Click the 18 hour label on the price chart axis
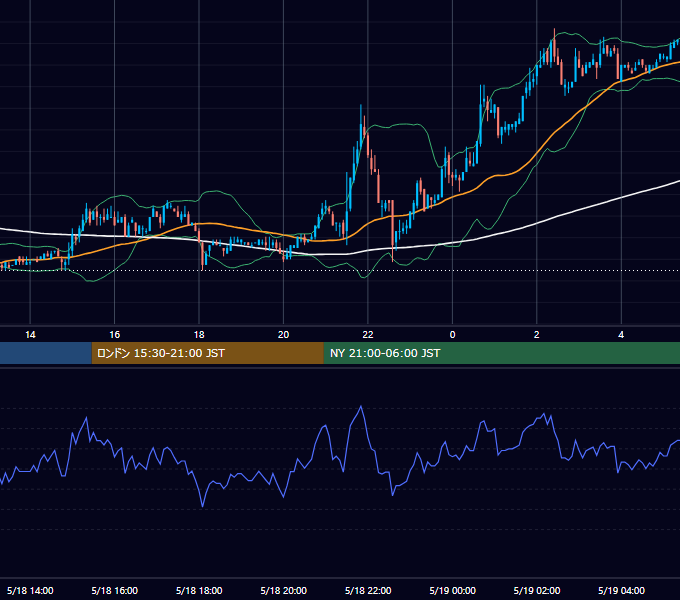The width and height of the screenshot is (680, 600). [199, 335]
